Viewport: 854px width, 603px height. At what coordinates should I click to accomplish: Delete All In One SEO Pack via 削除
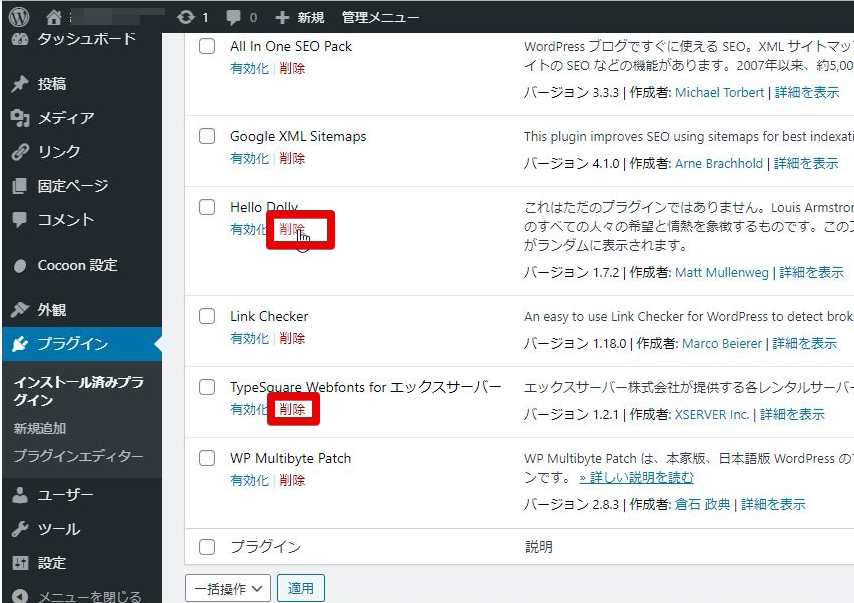pyautogui.click(x=292, y=68)
